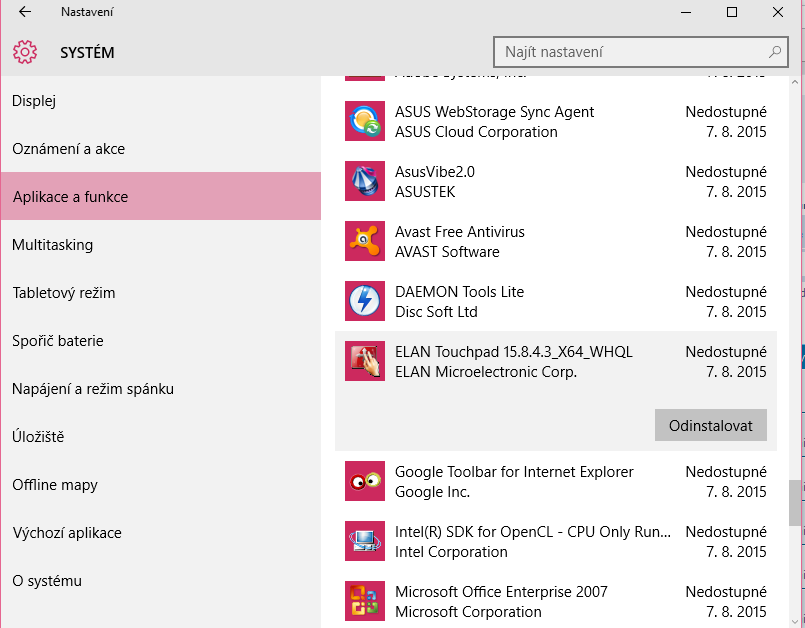Click the AVAST Software publisher text

click(447, 252)
